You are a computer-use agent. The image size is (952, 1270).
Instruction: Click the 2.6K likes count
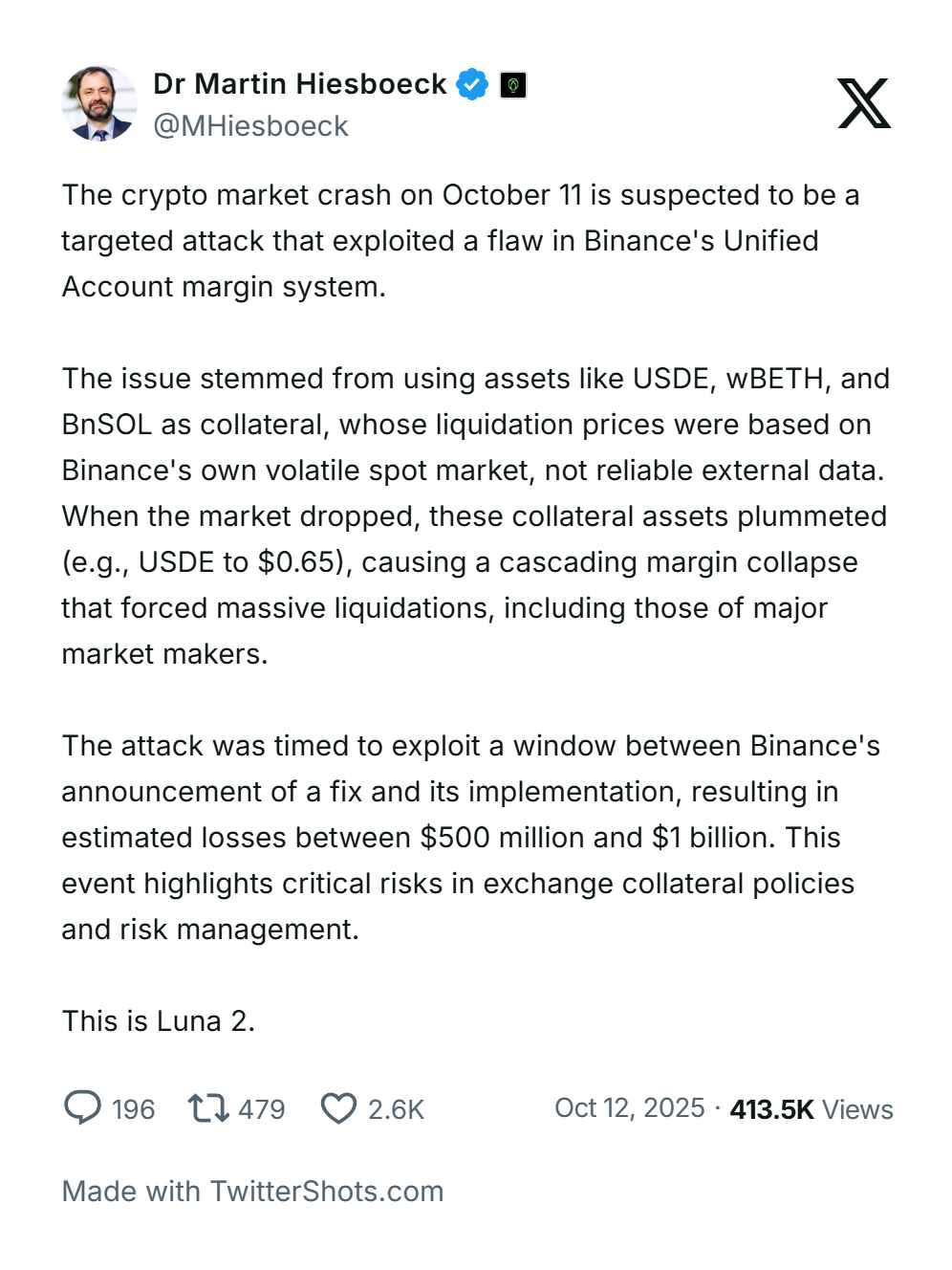[x=396, y=1109]
